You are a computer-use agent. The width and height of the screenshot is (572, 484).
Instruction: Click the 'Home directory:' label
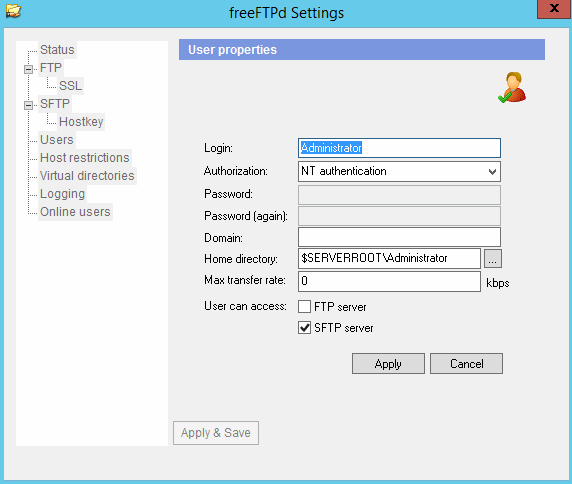coord(241,259)
